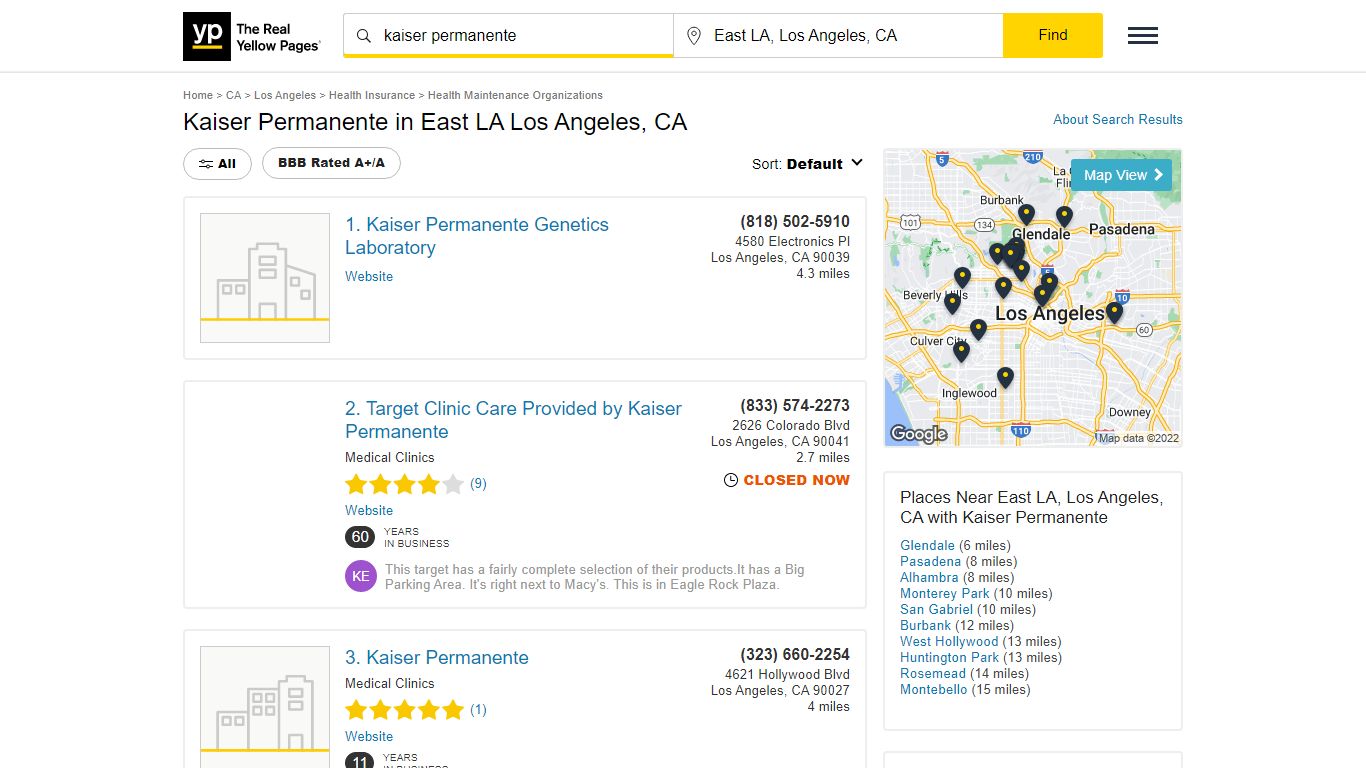Image resolution: width=1366 pixels, height=768 pixels.
Task: Open Montebello nearby place link
Action: [x=934, y=689]
